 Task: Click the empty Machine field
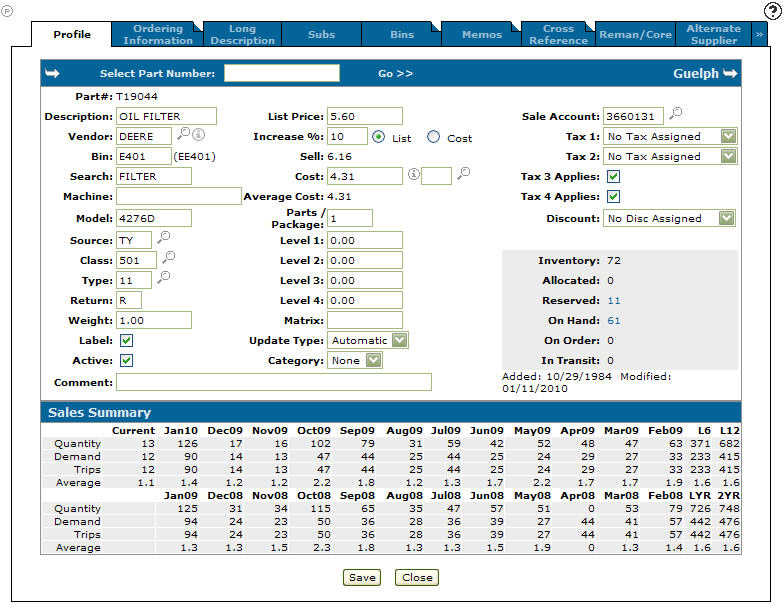(x=179, y=196)
